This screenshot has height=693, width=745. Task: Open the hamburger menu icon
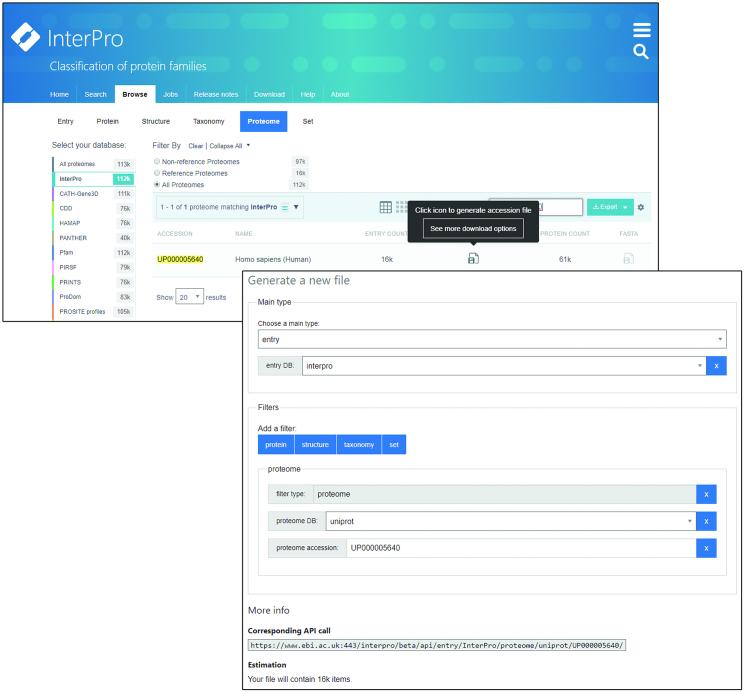click(x=641, y=30)
